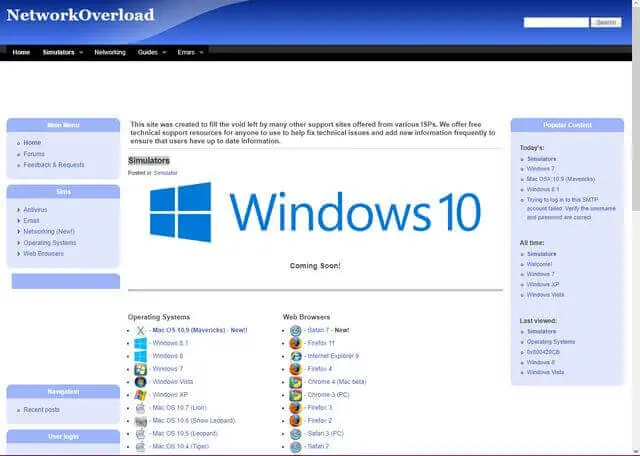The image size is (640, 456).
Task: Click the Search button
Action: (606, 22)
